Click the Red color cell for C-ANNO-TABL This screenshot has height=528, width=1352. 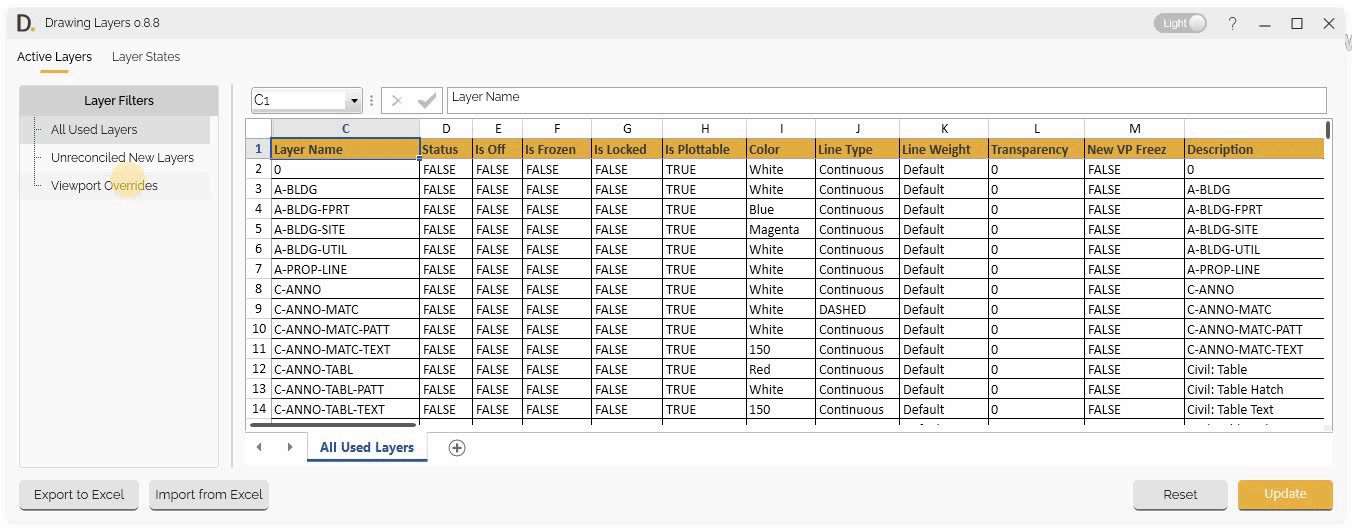tap(780, 369)
